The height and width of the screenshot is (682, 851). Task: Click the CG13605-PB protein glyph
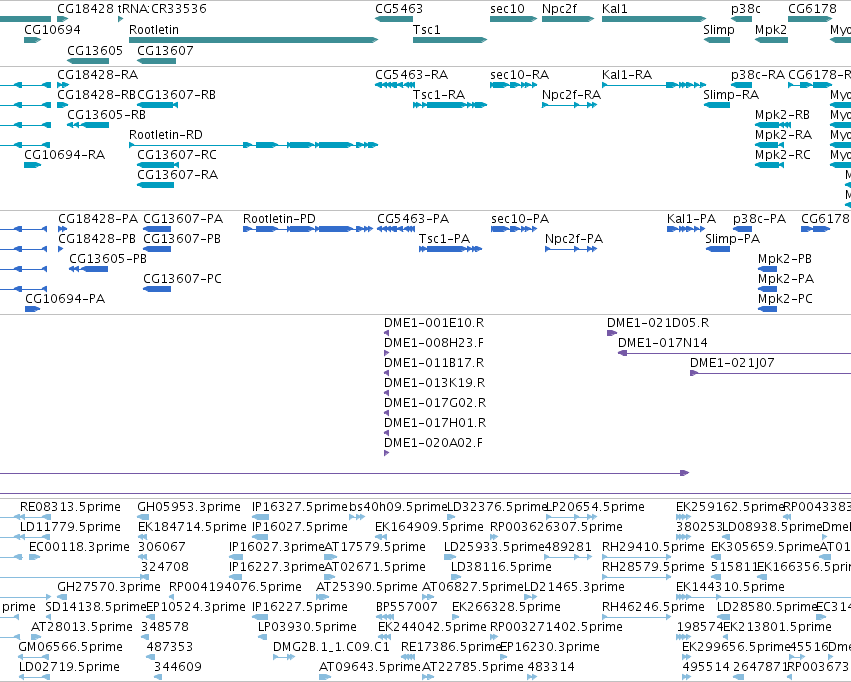88,269
